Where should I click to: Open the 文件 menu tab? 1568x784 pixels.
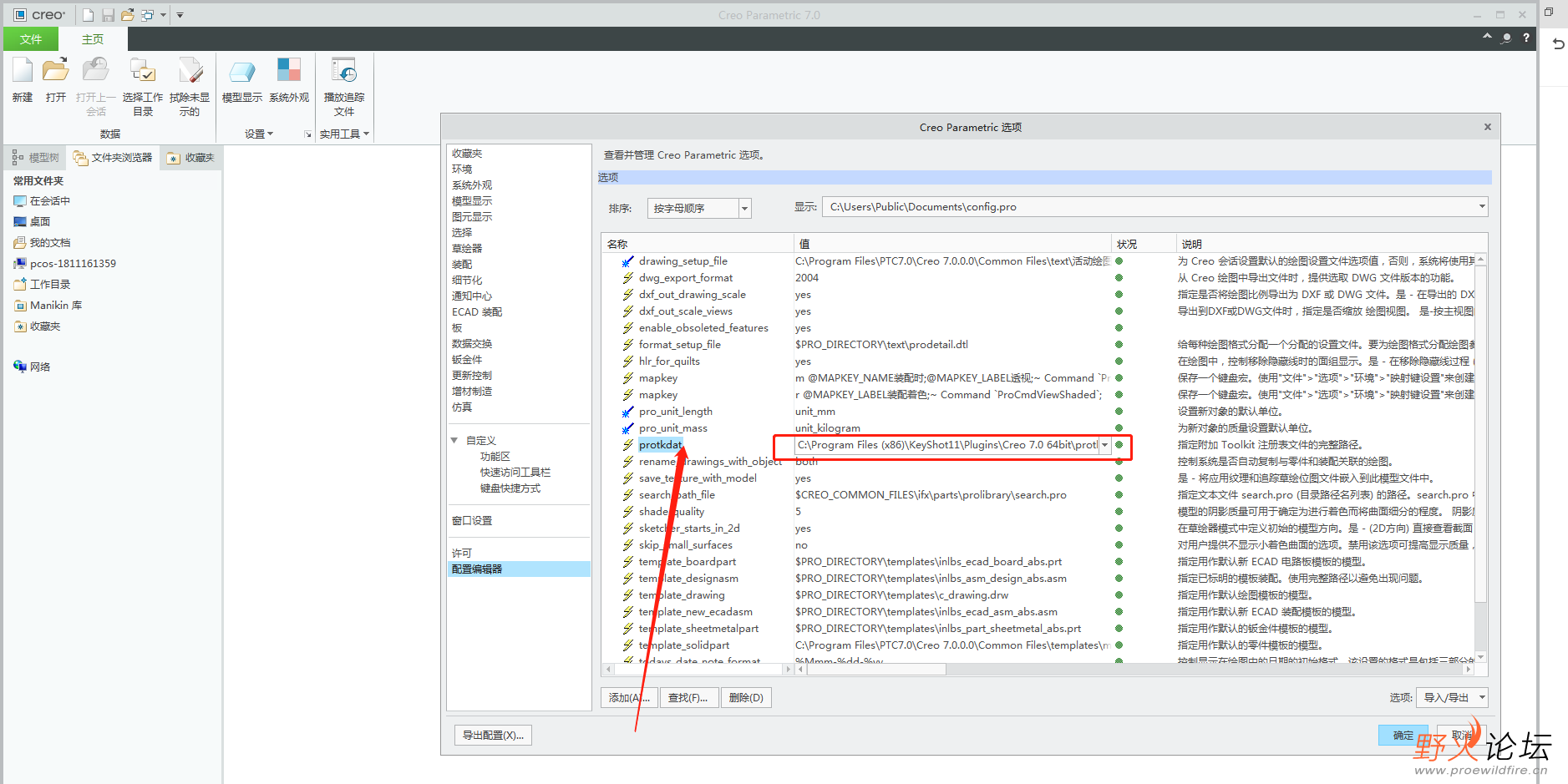tap(31, 39)
